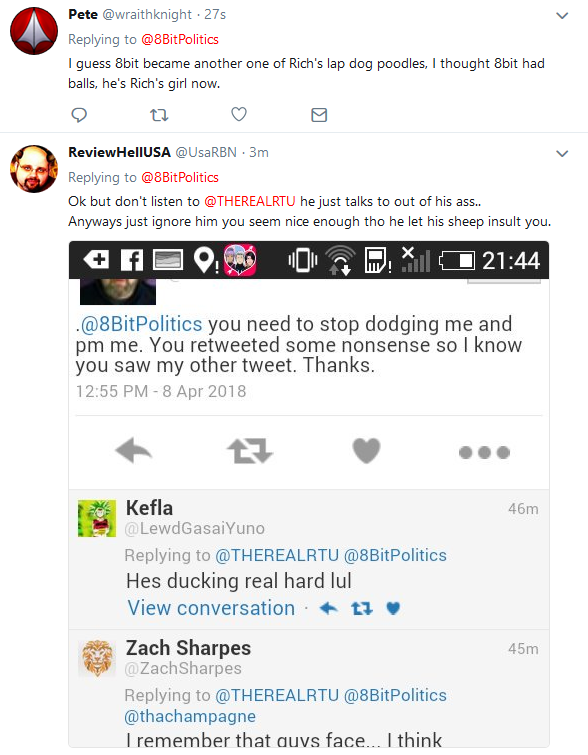
Task: Like Pete's tweet with the heart icon
Action: (239, 114)
